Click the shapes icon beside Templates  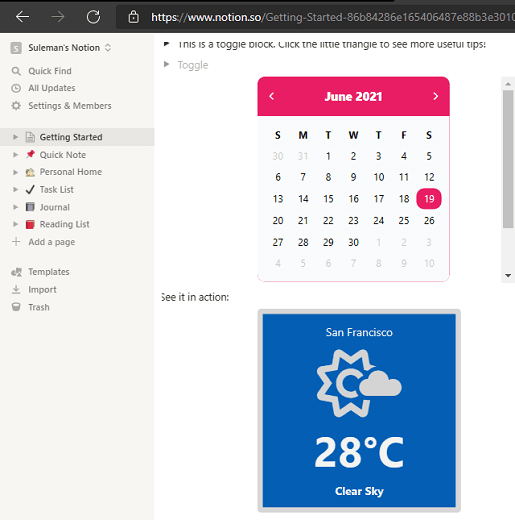click(x=16, y=272)
